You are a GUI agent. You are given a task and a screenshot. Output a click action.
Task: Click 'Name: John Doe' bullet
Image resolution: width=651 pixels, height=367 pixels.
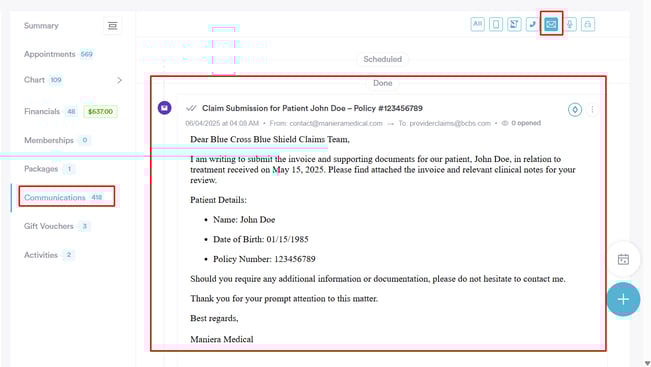point(244,220)
